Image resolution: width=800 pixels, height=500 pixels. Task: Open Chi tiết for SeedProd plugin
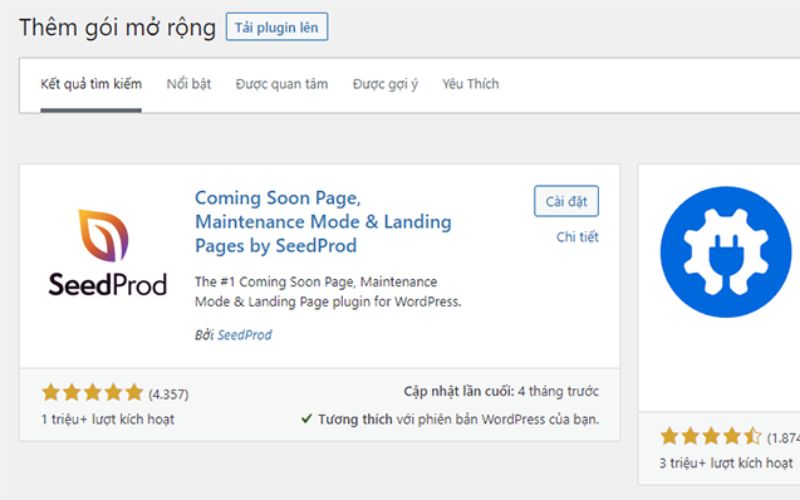(577, 237)
